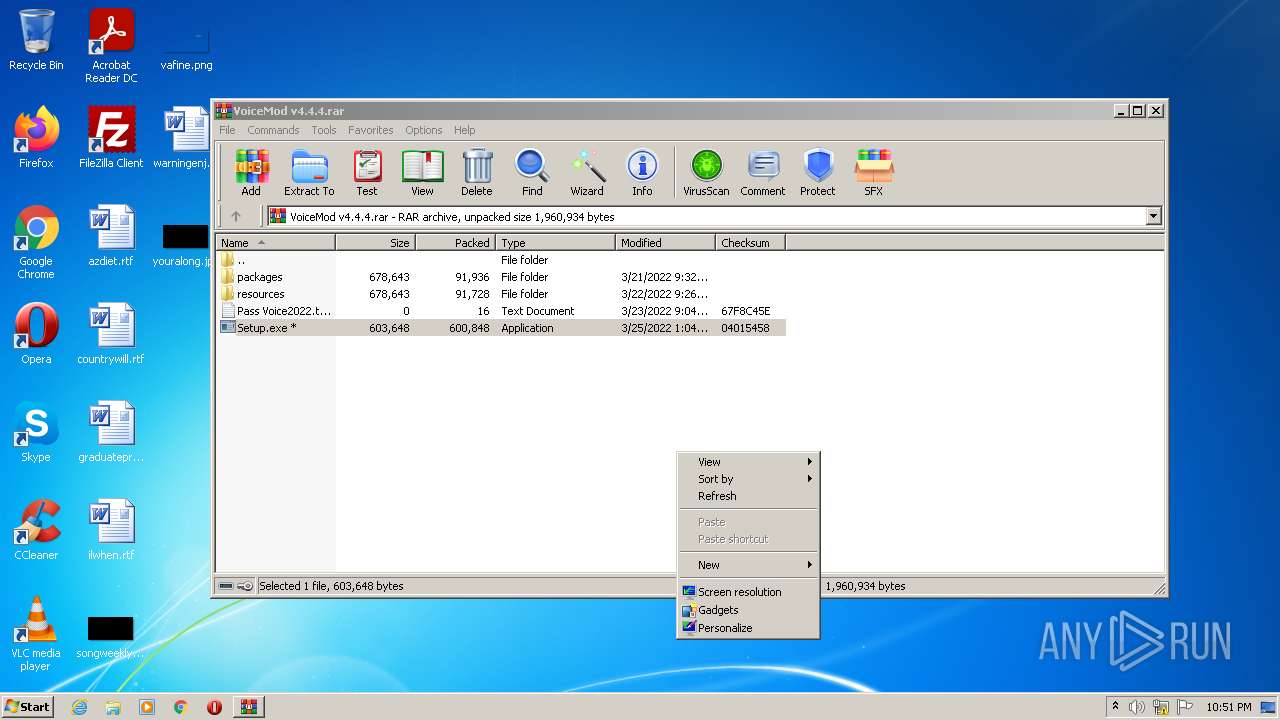This screenshot has width=1280, height=720.
Task: Click the volume speaker tray icon
Action: tap(1137, 707)
